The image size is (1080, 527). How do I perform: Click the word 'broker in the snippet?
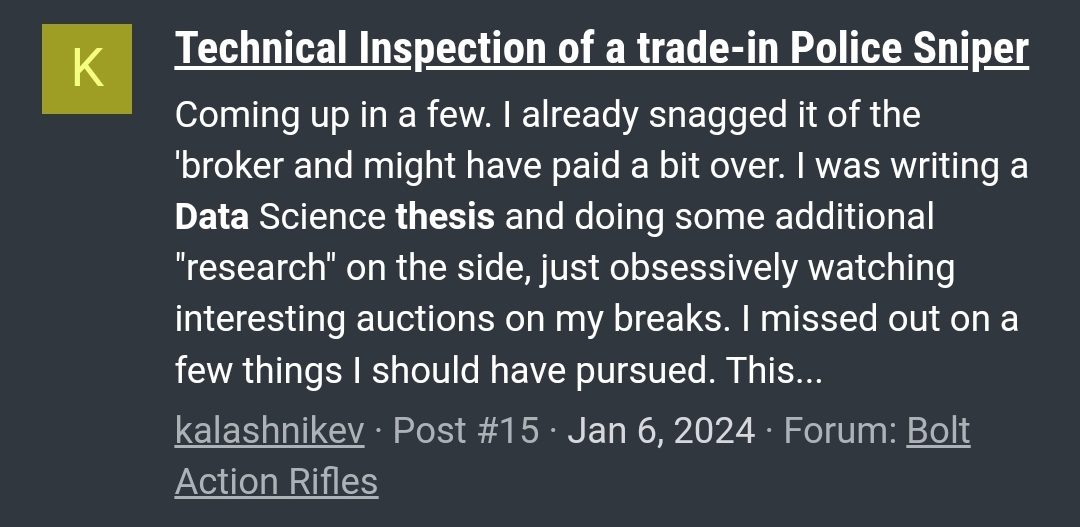point(229,165)
